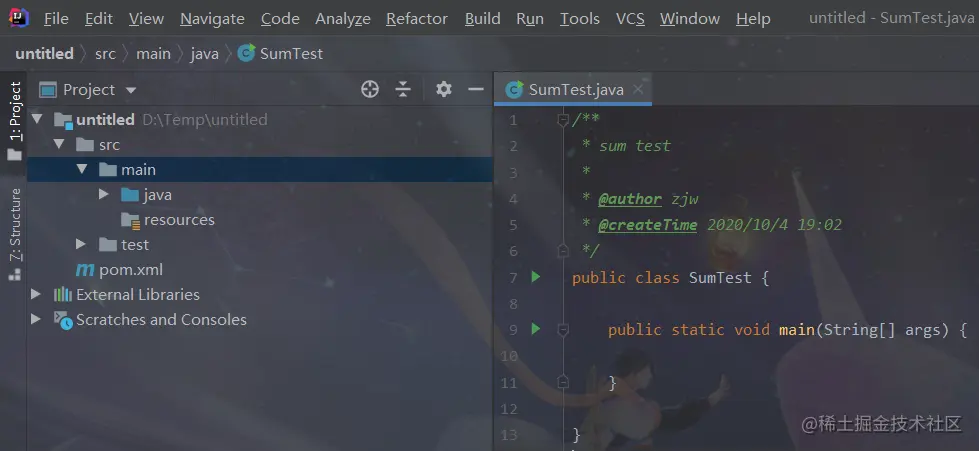The height and width of the screenshot is (451, 979).
Task: Collapse the src folder node
Action: click(x=59, y=144)
